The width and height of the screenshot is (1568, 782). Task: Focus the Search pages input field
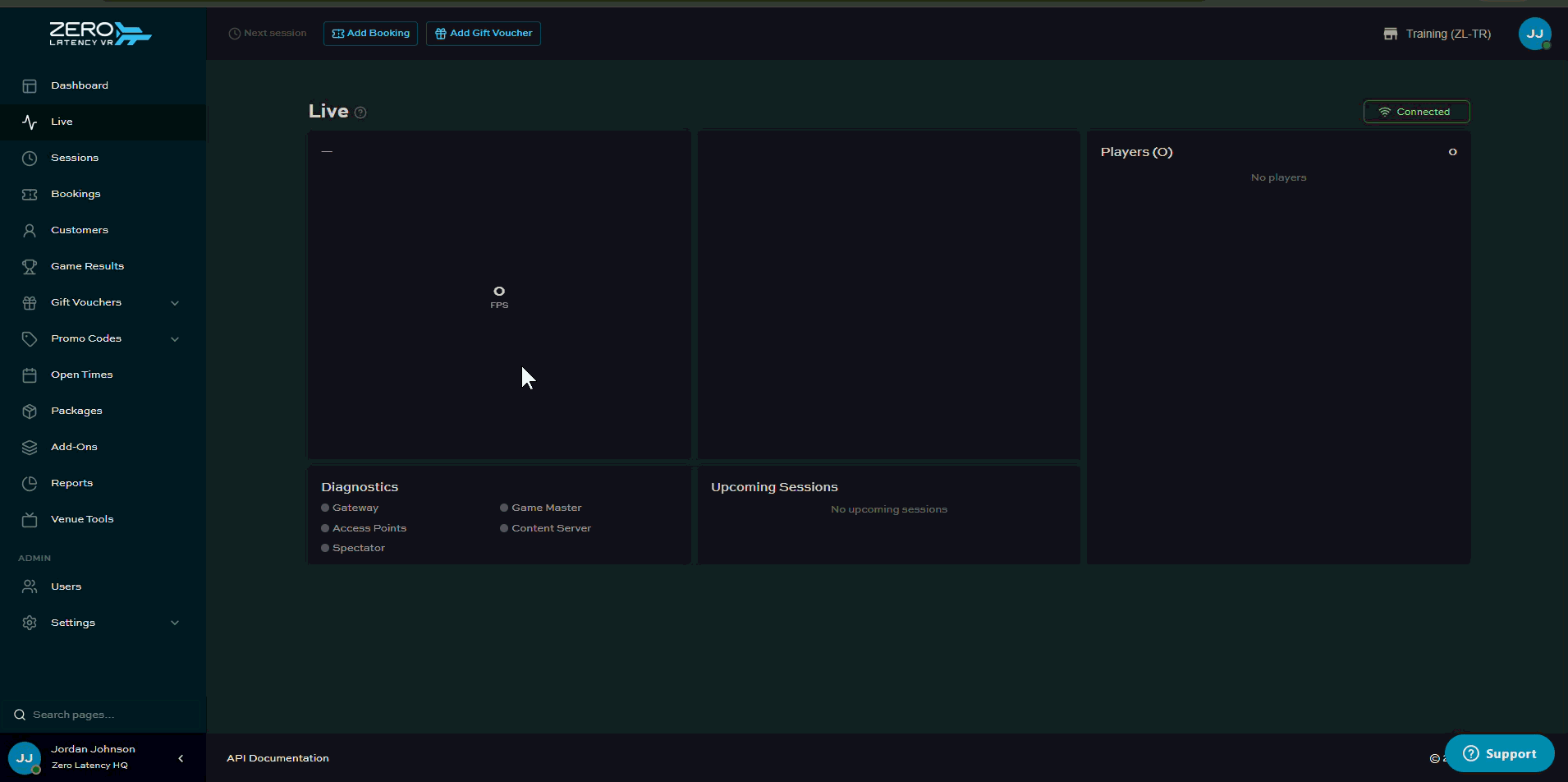click(103, 715)
